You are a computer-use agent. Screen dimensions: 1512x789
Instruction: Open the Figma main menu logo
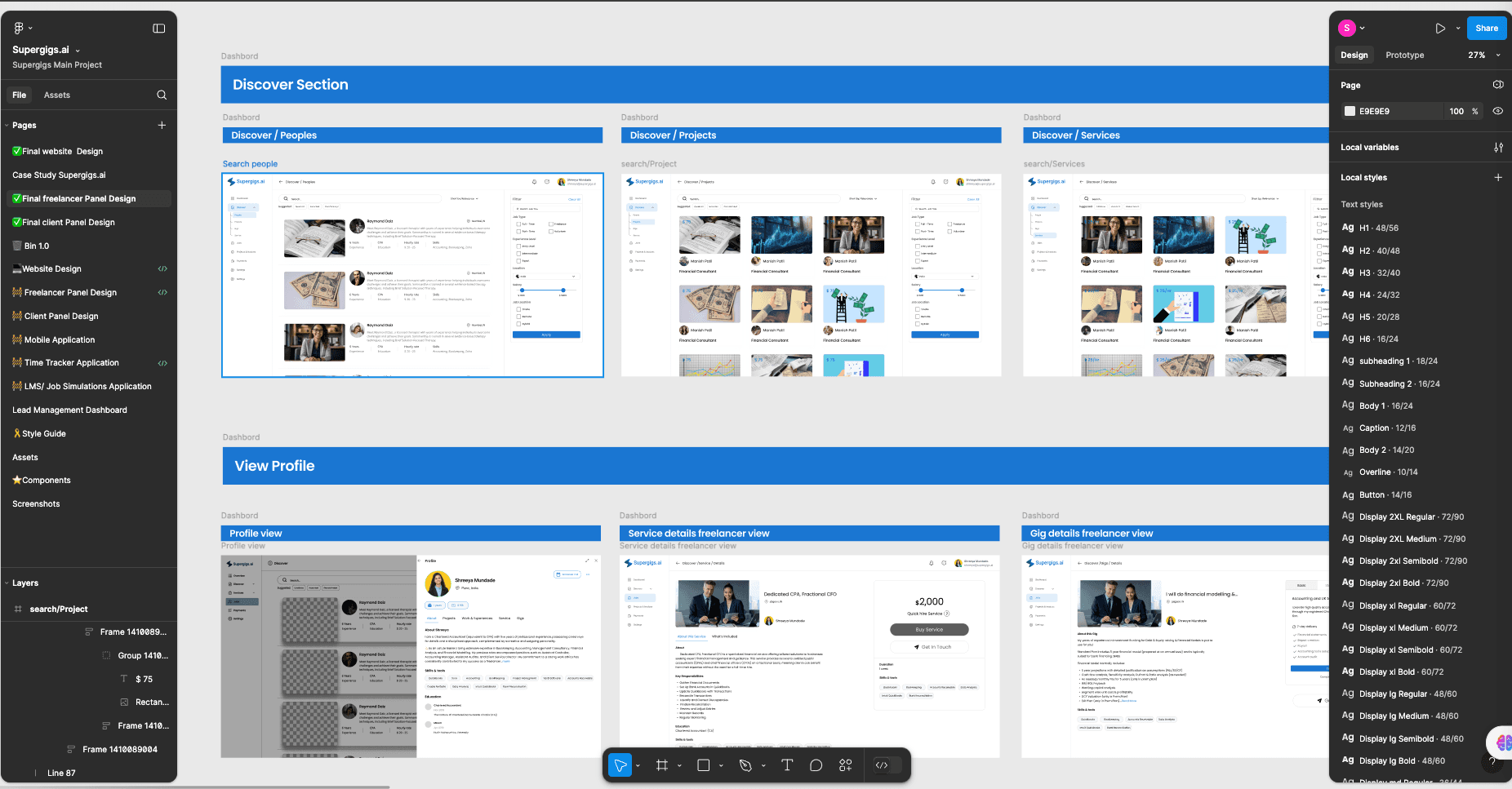pyautogui.click(x=19, y=28)
